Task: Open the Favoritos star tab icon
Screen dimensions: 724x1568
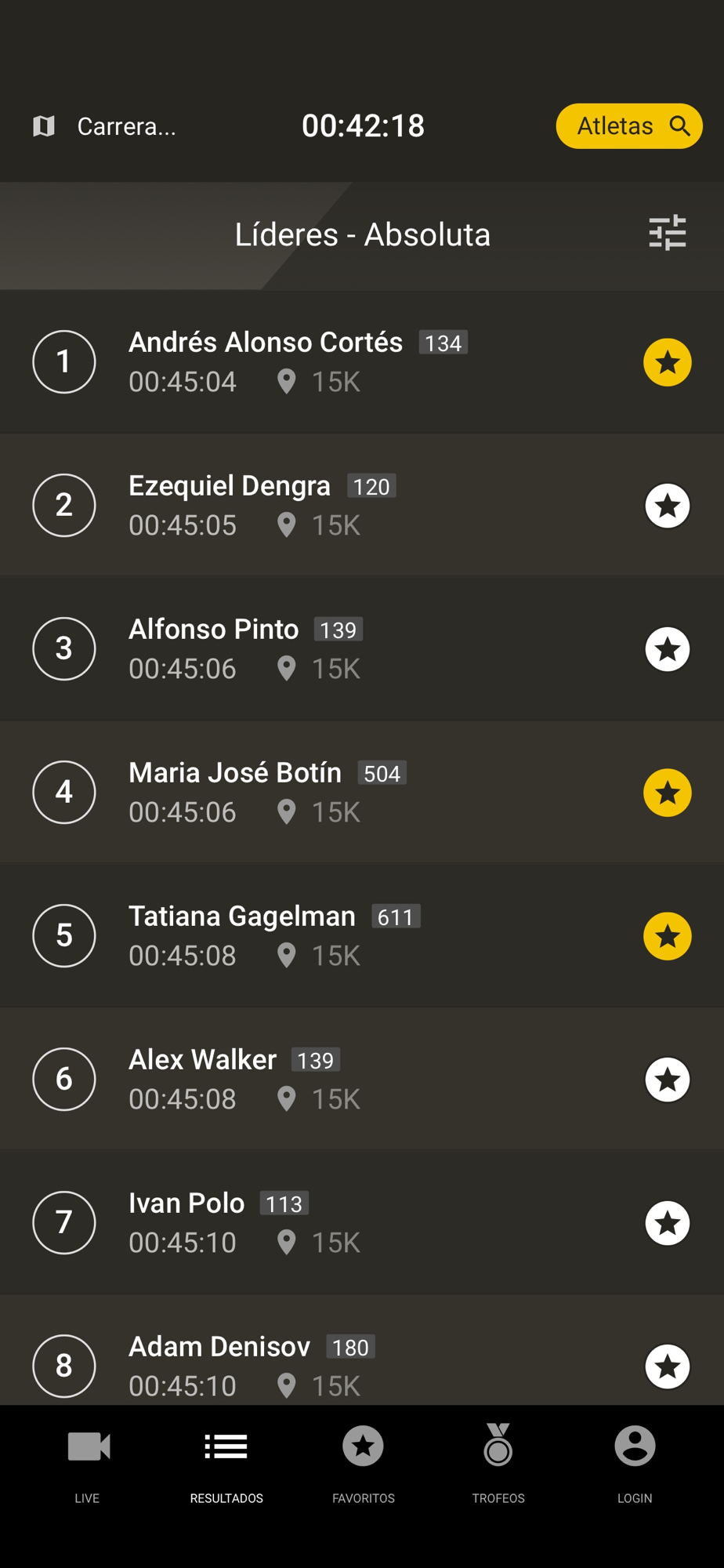Action: click(363, 1446)
